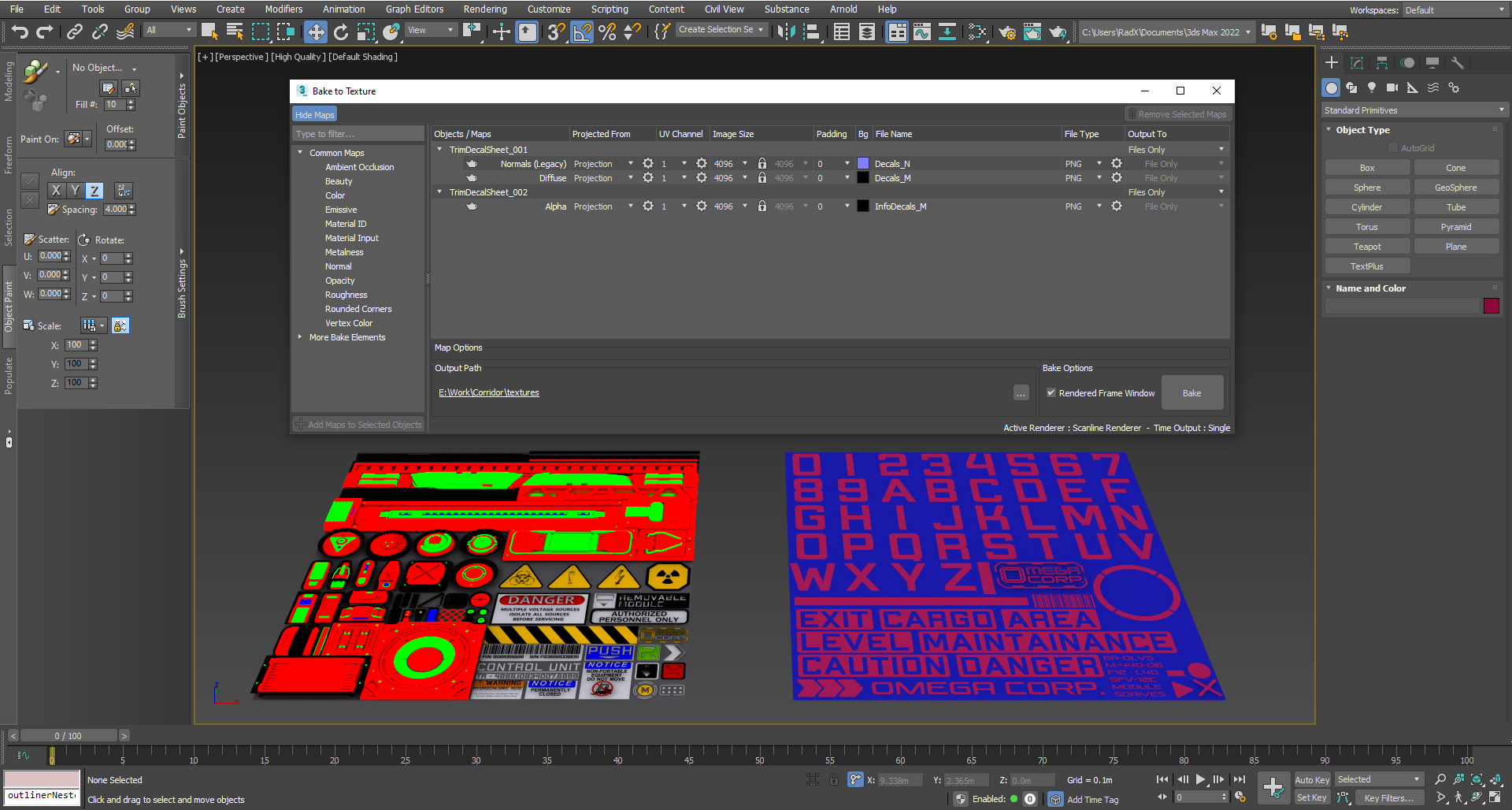
Task: Click the object color swatch
Action: pos(1491,306)
